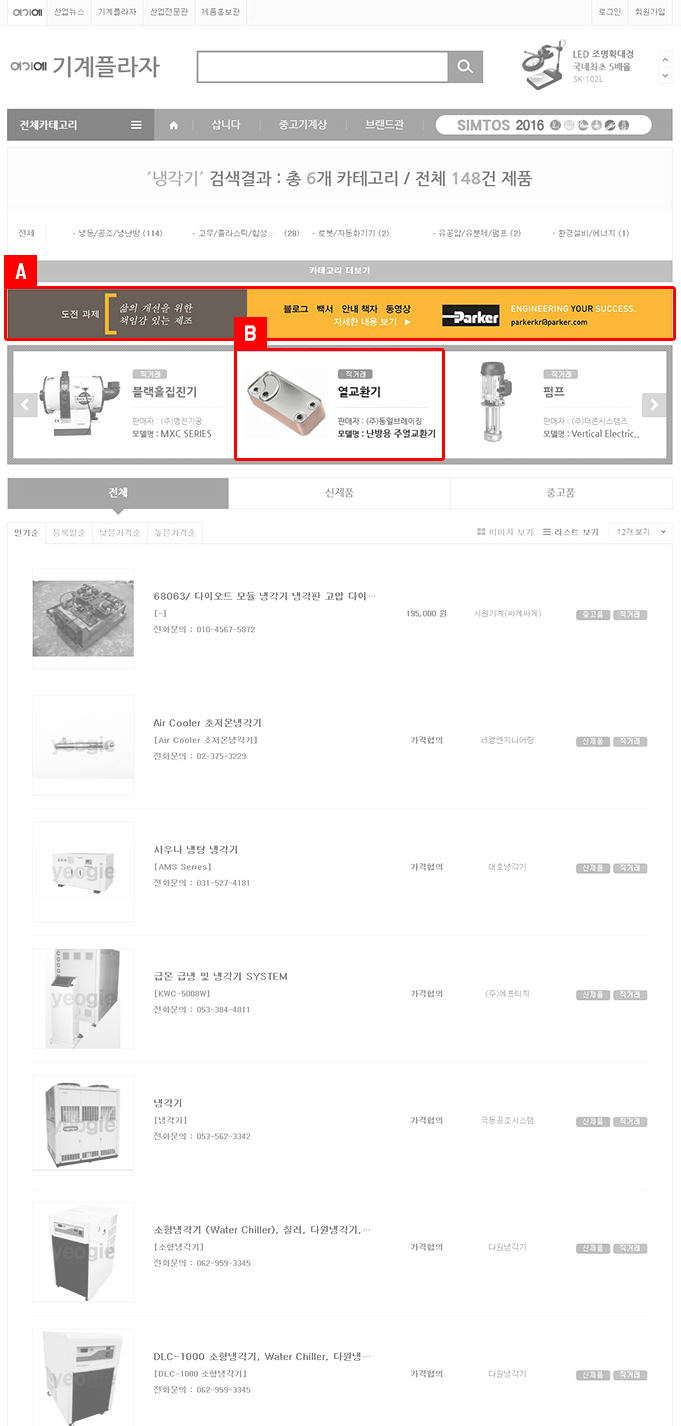Expand categories with 카테고리 더보기 bar

(x=340, y=271)
